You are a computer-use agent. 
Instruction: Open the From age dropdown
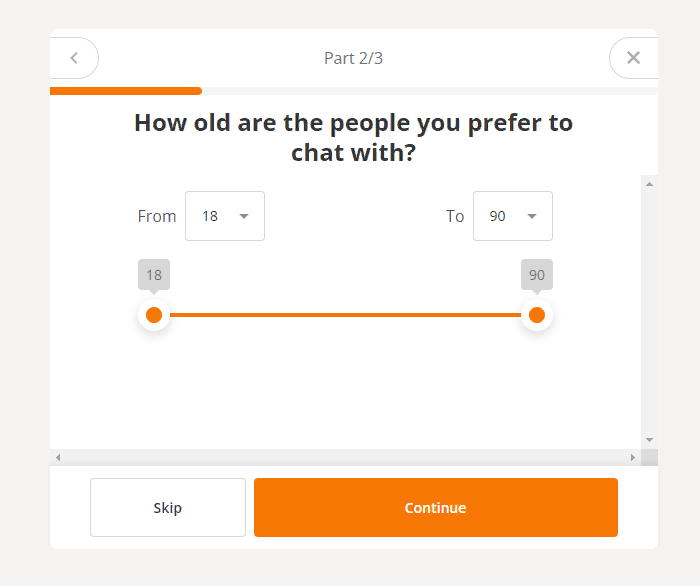point(225,216)
